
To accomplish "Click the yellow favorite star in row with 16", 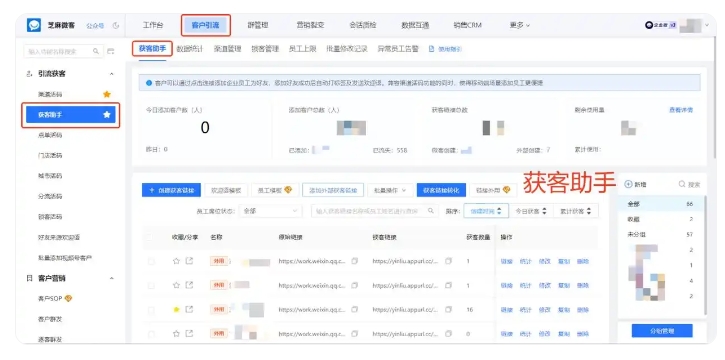I will click(176, 310).
